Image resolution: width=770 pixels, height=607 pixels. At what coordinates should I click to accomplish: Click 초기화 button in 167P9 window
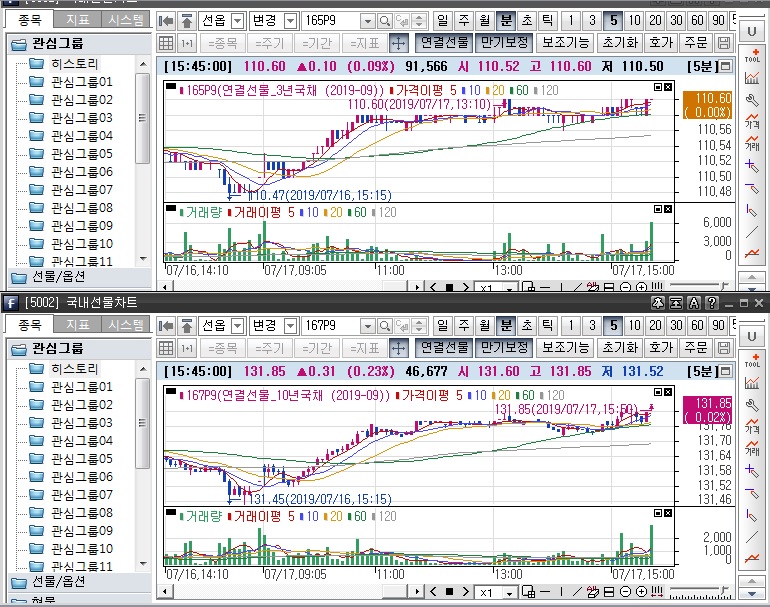(620, 348)
